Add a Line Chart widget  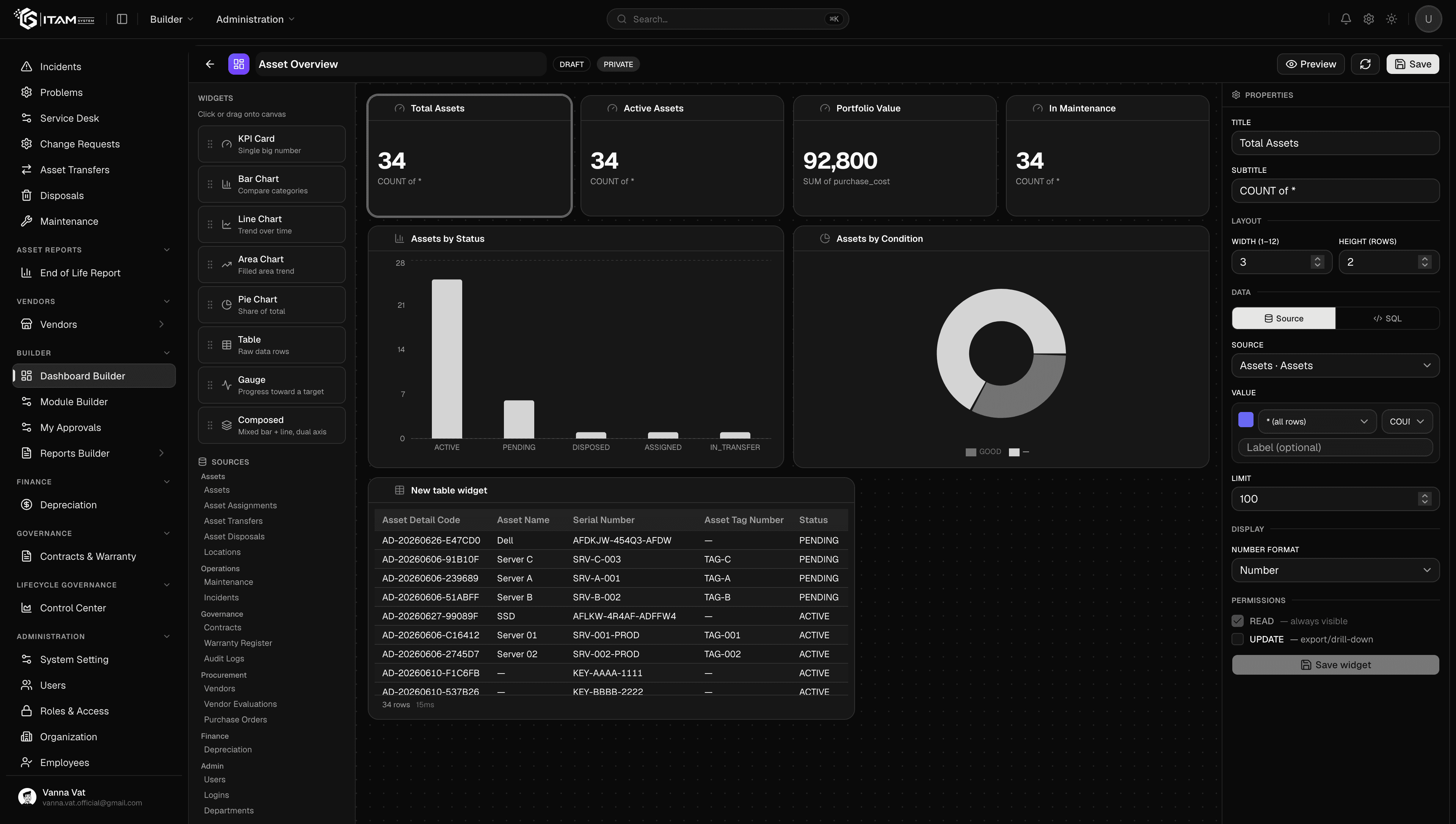[272, 225]
